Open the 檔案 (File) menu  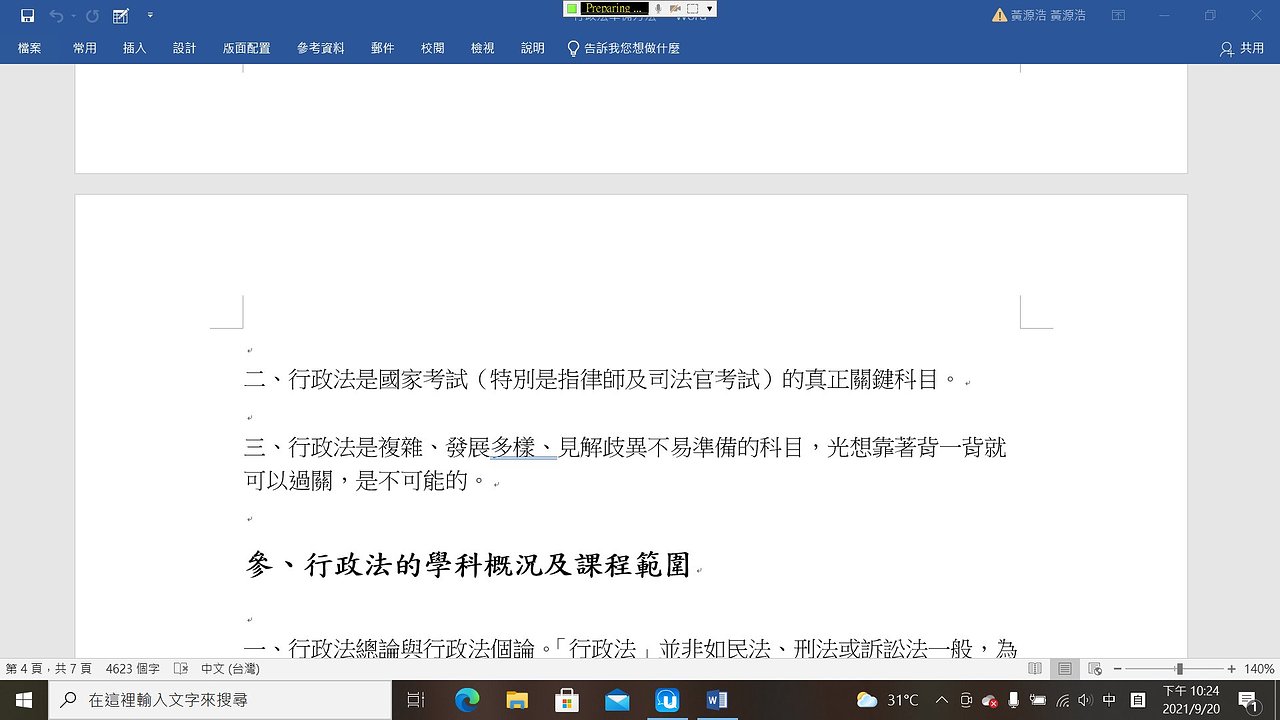[30, 48]
